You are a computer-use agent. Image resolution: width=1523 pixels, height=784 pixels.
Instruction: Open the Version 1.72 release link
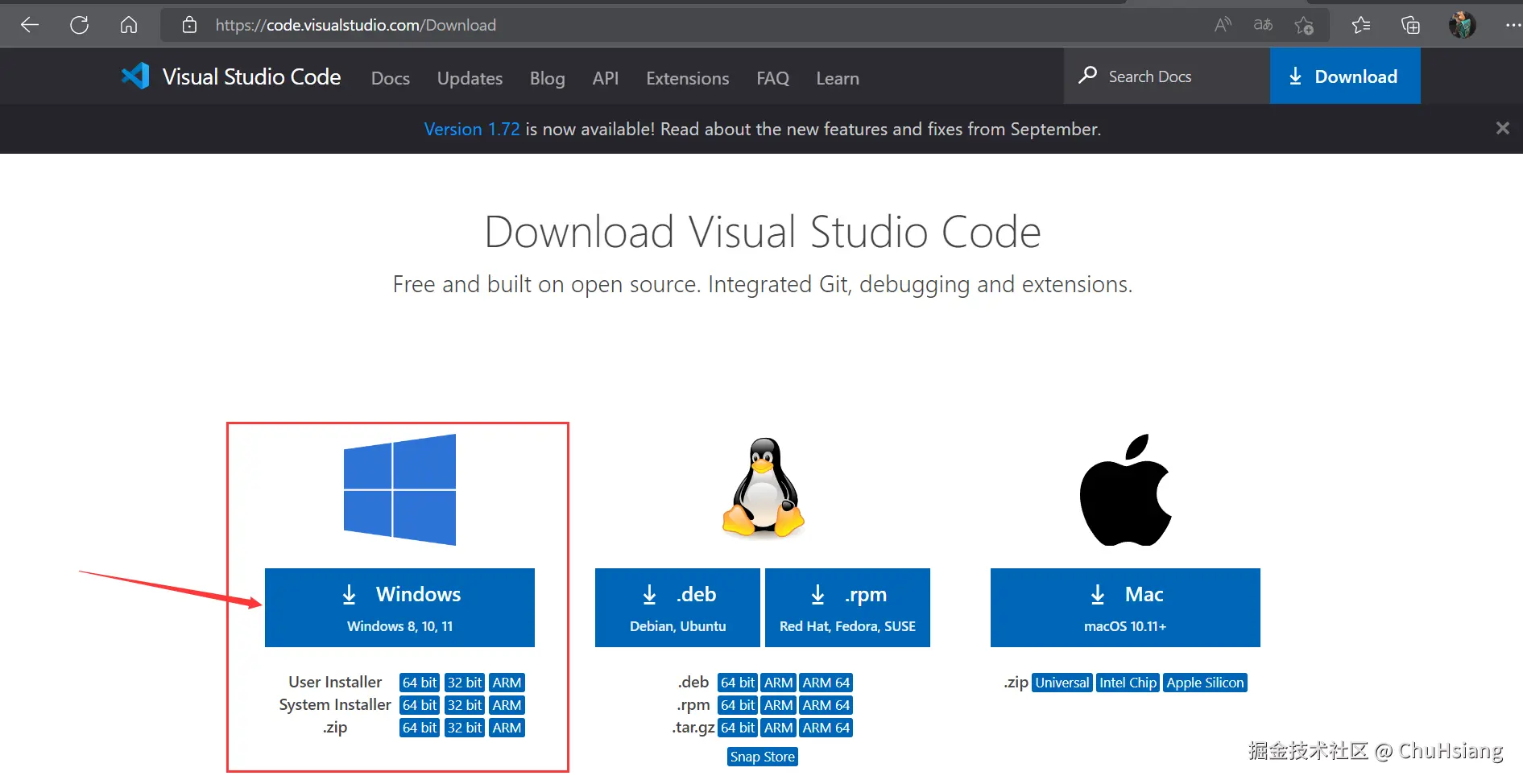(x=472, y=129)
